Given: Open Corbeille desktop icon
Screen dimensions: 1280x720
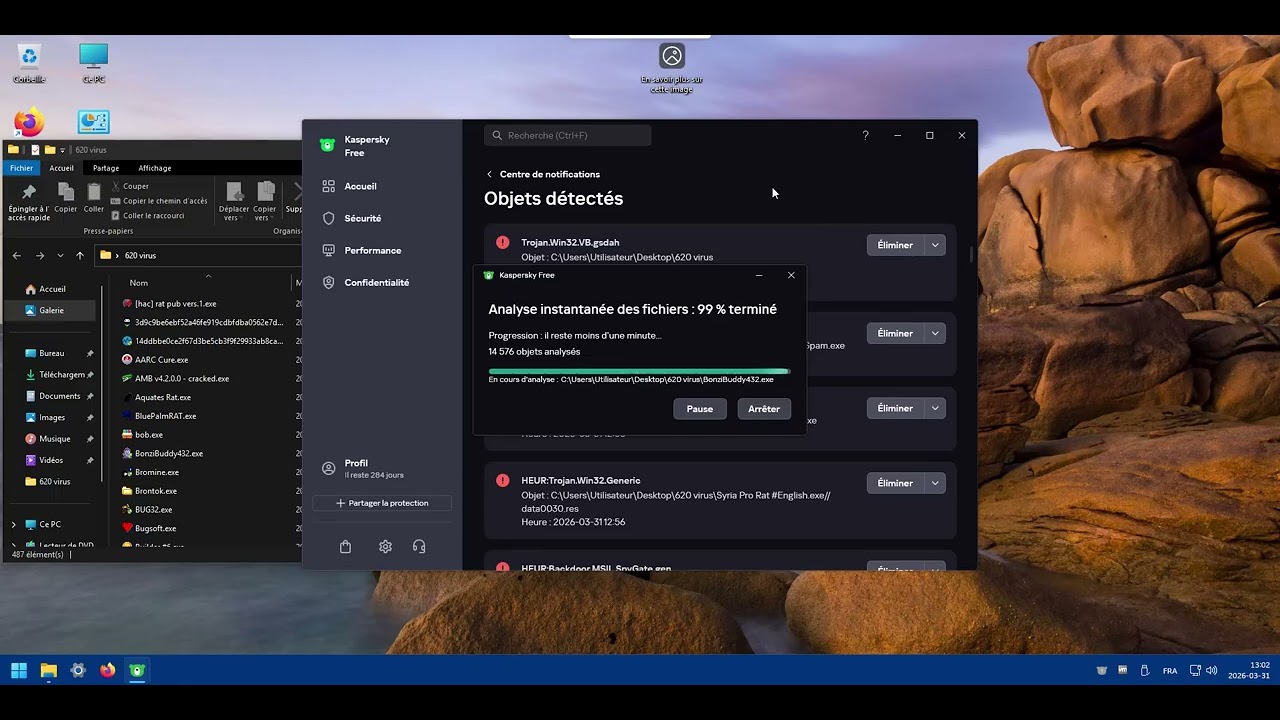Looking at the screenshot, I should [29, 63].
